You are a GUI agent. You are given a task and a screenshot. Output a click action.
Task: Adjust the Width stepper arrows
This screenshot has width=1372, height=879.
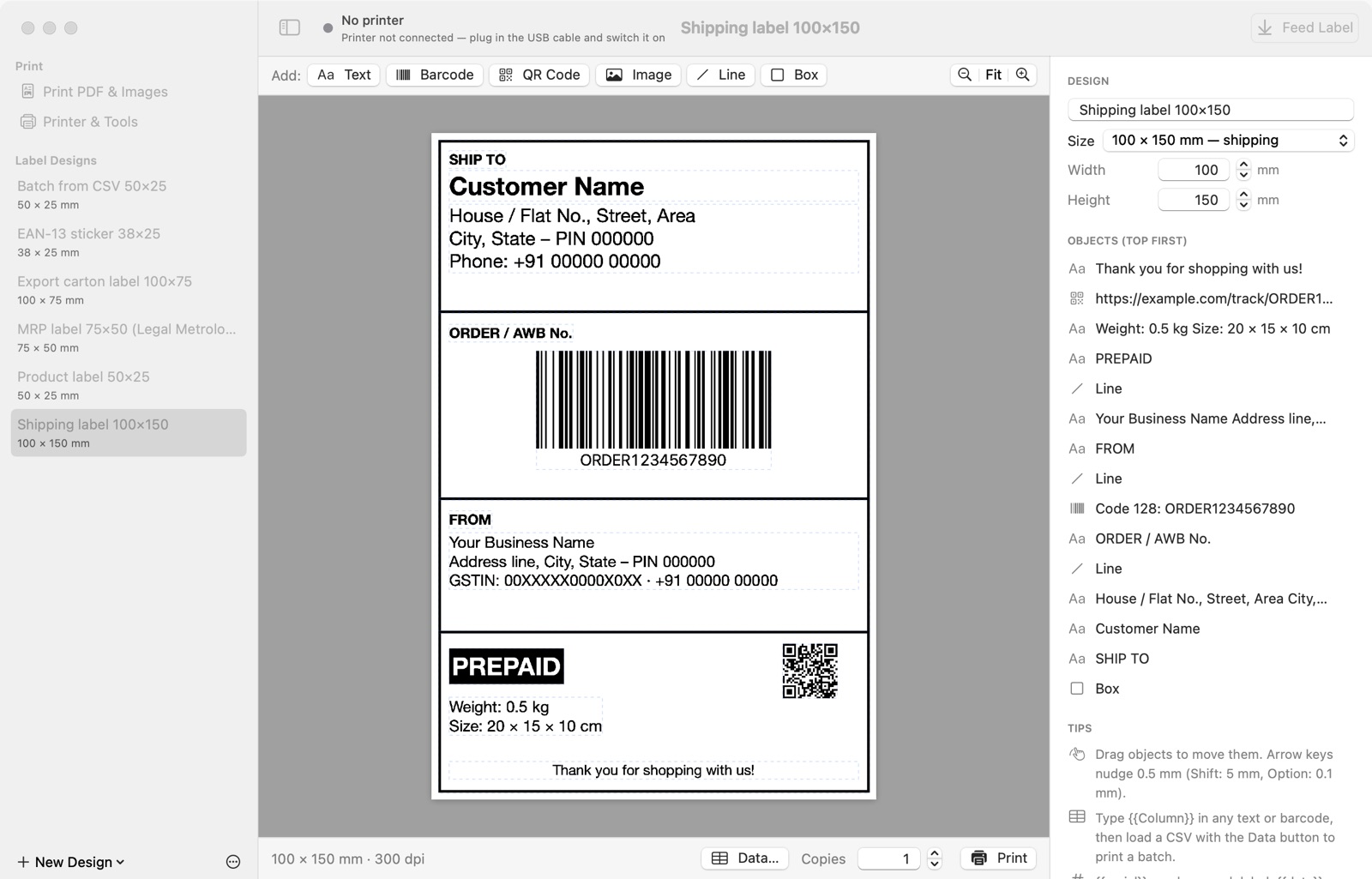1243,170
